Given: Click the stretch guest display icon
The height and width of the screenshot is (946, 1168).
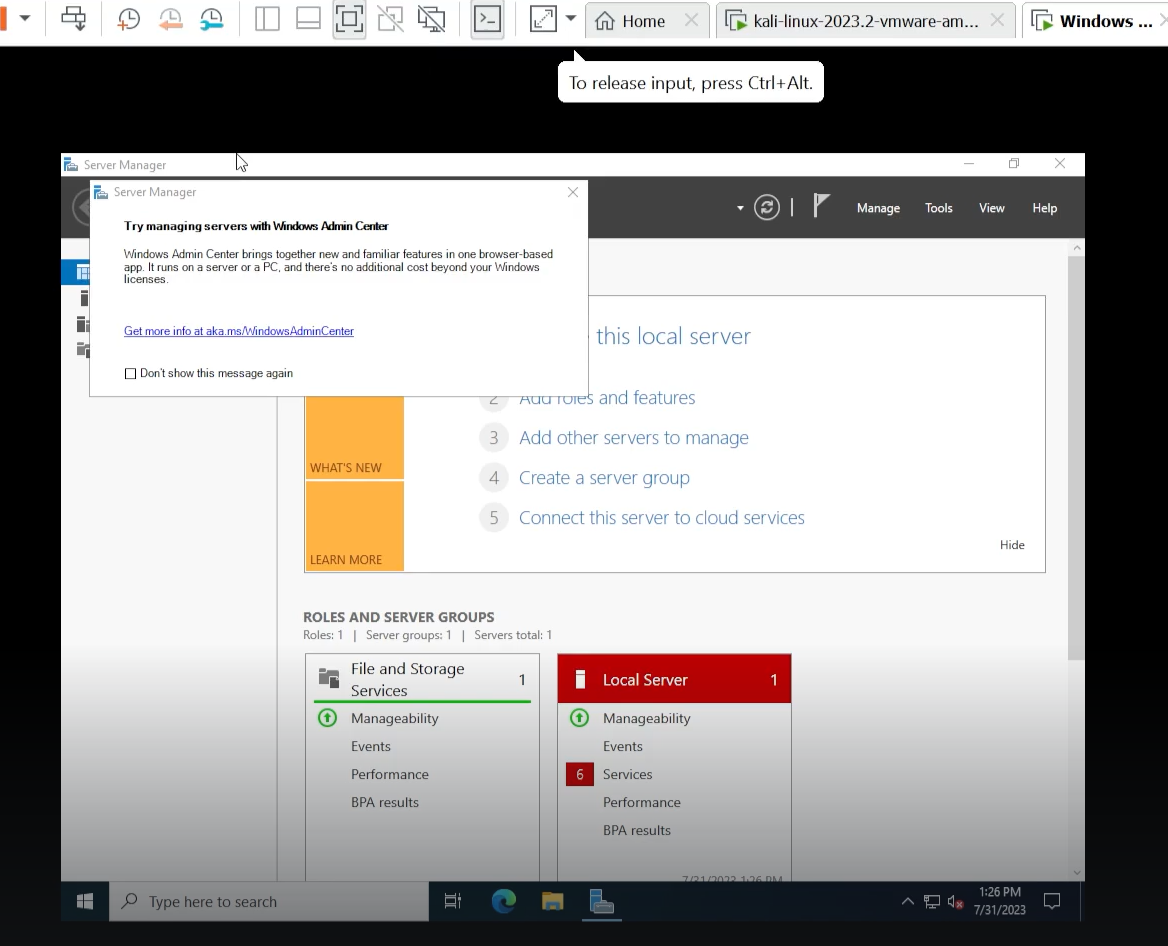Looking at the screenshot, I should (543, 19).
